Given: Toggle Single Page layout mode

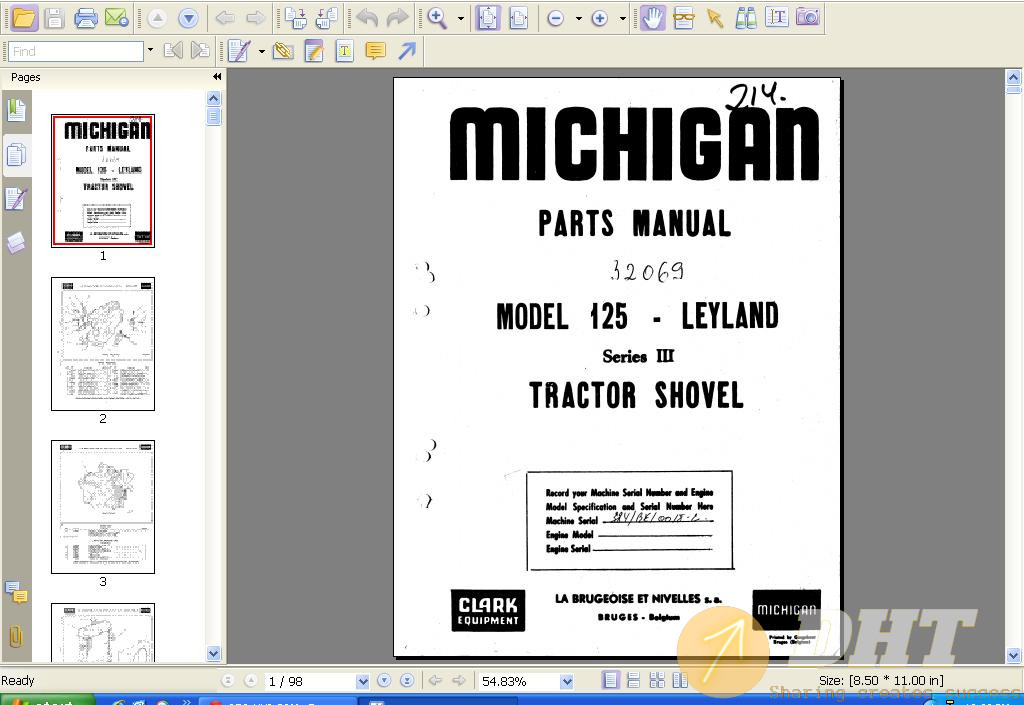Looking at the screenshot, I should [x=610, y=681].
